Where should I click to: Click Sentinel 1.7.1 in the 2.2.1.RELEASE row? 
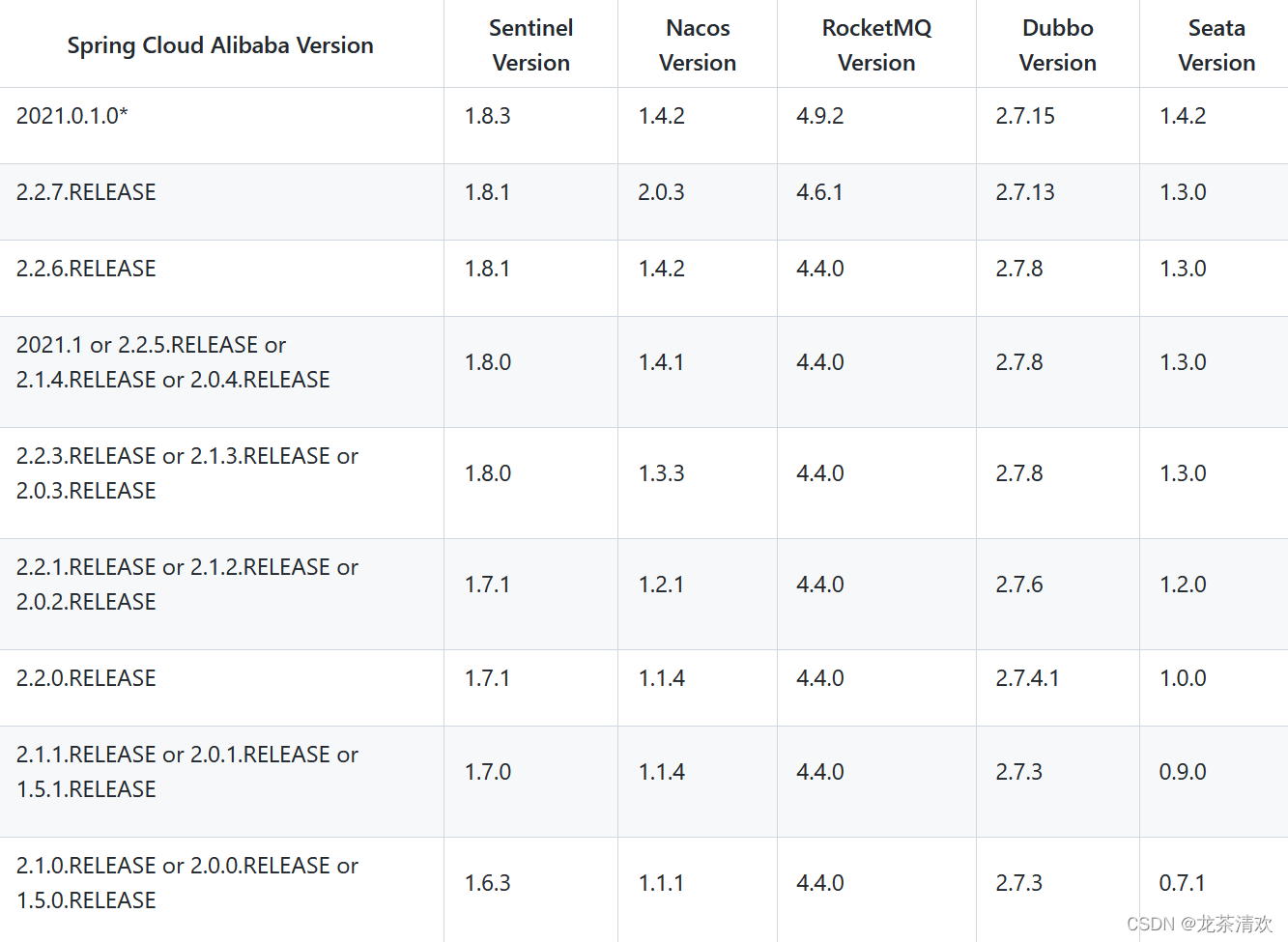(488, 585)
